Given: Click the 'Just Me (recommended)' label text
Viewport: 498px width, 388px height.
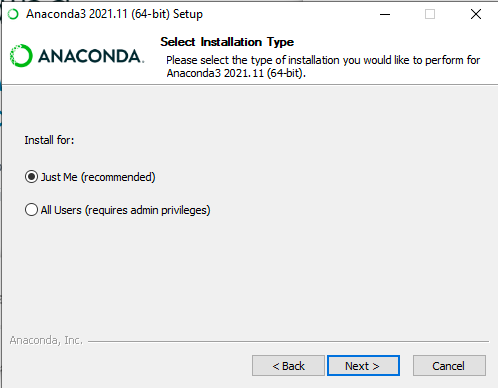Looking at the screenshot, I should tap(98, 177).
